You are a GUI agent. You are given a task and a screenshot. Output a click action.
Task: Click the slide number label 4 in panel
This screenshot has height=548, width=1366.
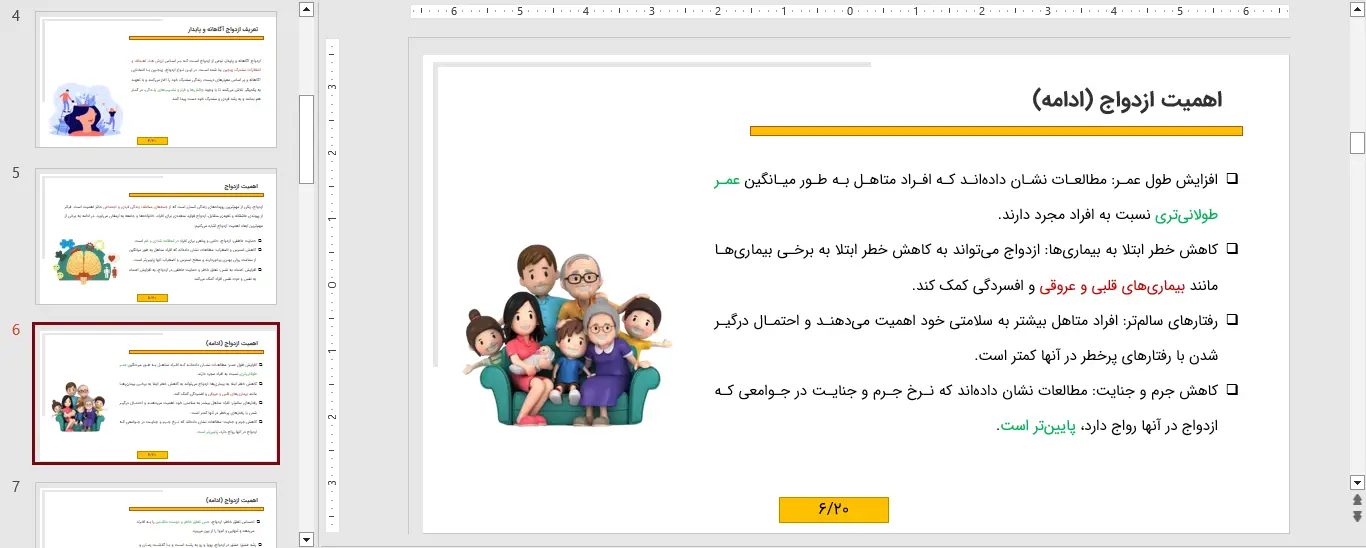[x=16, y=16]
